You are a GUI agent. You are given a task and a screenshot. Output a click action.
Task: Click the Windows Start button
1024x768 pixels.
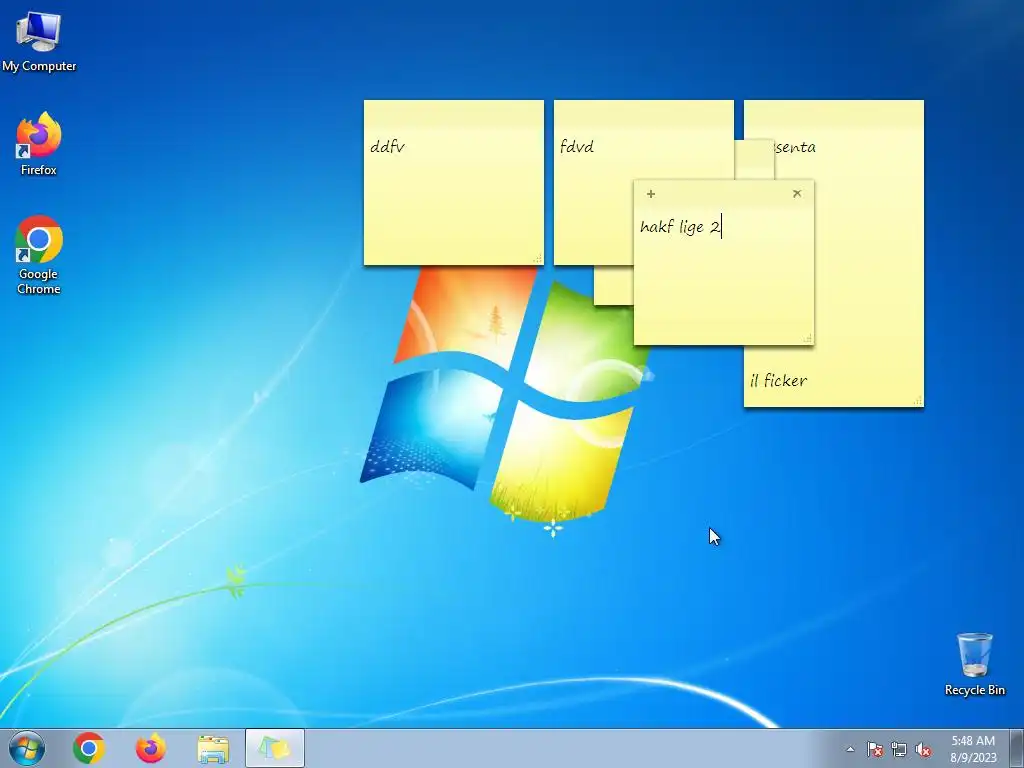pyautogui.click(x=27, y=748)
